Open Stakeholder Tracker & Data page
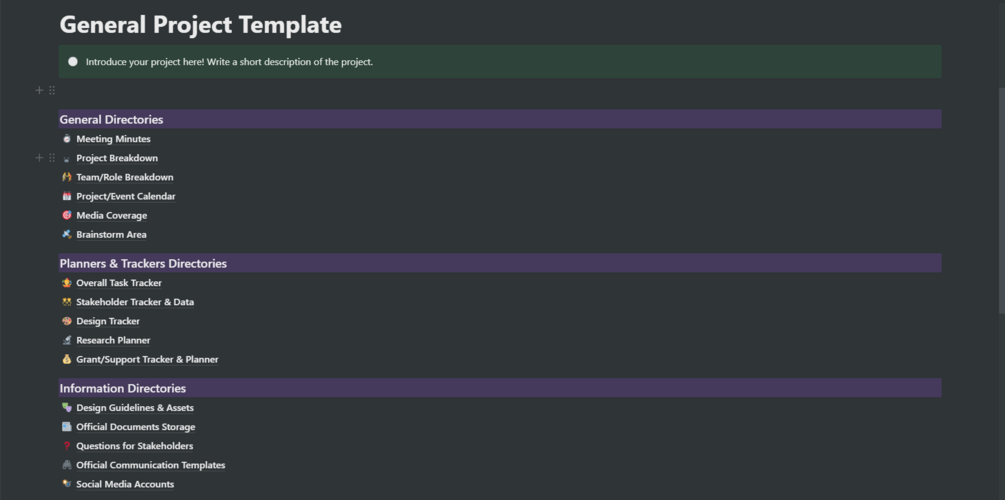Screen dimensions: 1005x500 point(135,302)
